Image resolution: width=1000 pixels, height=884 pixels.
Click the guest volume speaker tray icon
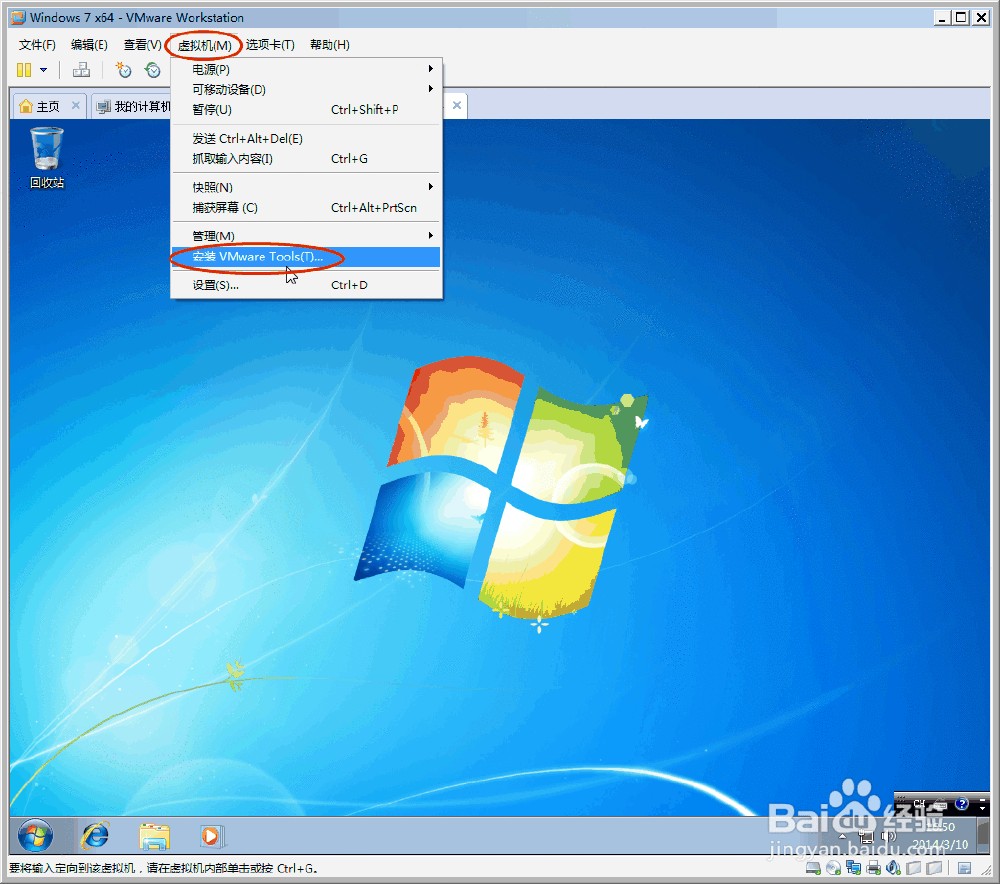click(889, 836)
